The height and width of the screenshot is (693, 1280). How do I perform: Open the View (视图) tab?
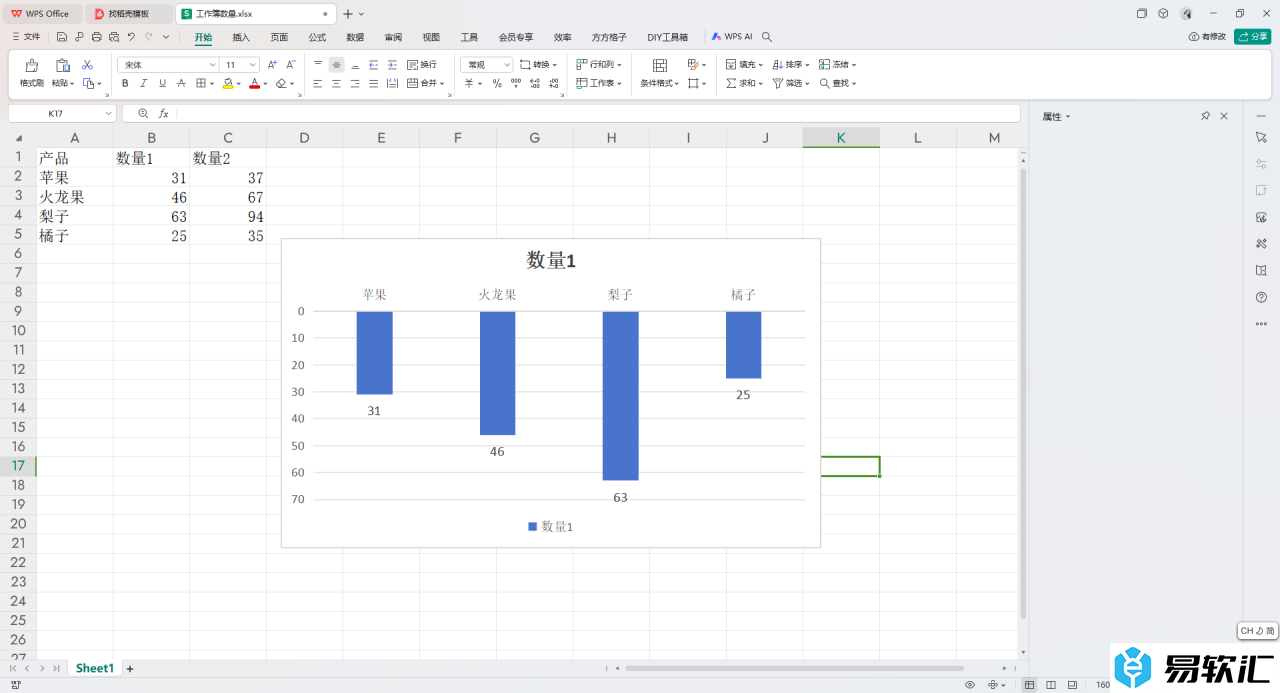pyautogui.click(x=431, y=37)
